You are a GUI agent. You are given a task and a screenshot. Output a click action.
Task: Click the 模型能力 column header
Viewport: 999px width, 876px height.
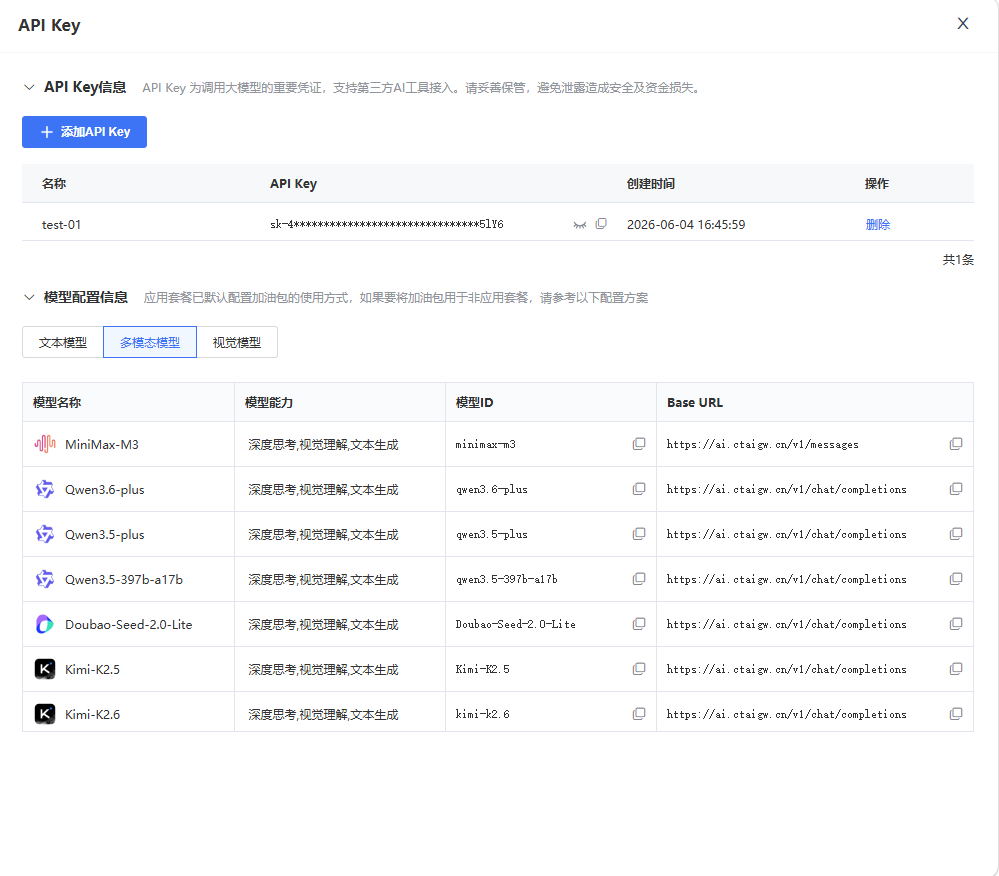[269, 403]
